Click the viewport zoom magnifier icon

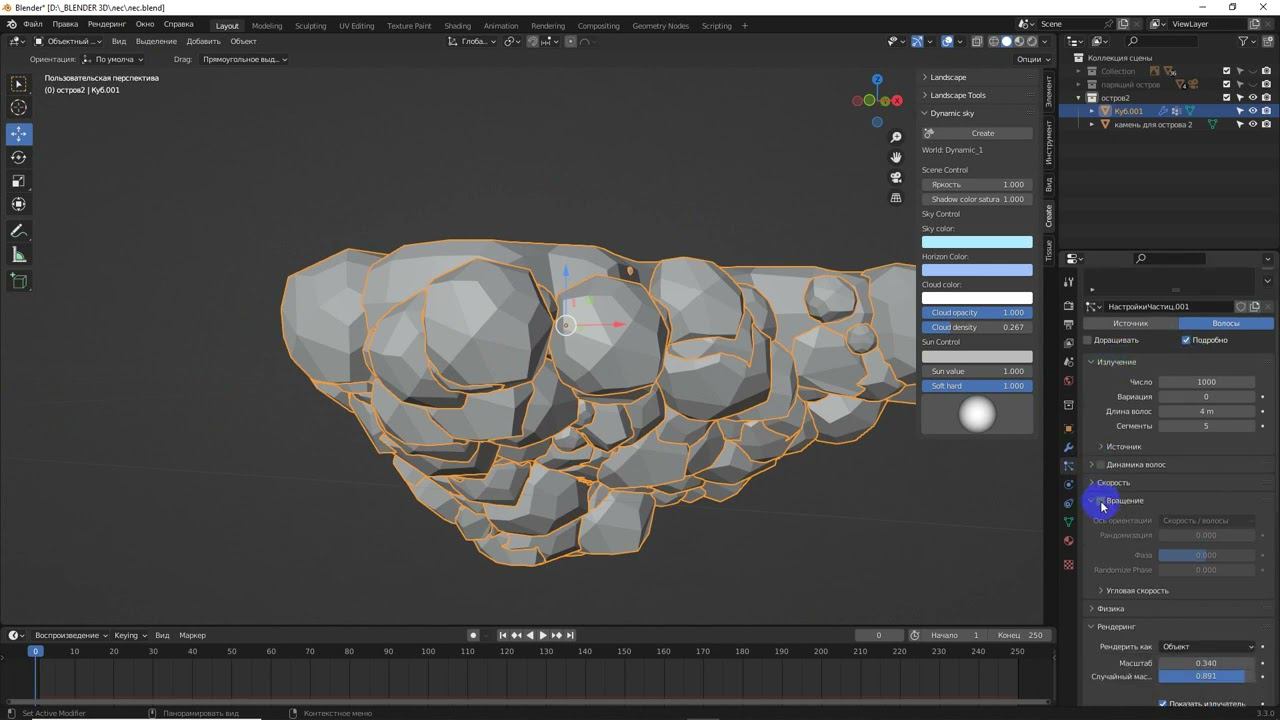click(896, 137)
